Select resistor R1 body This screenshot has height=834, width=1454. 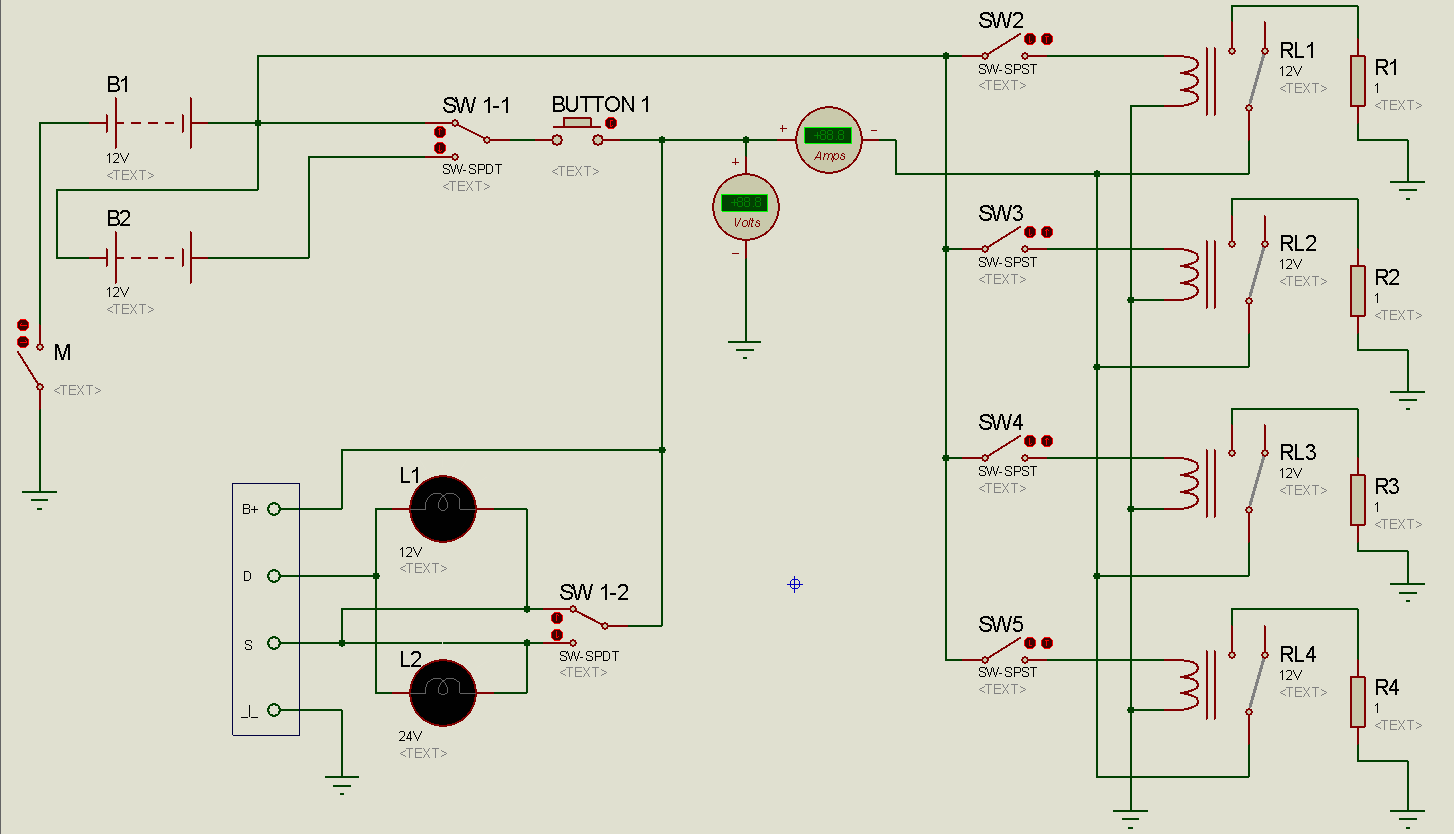[1358, 81]
